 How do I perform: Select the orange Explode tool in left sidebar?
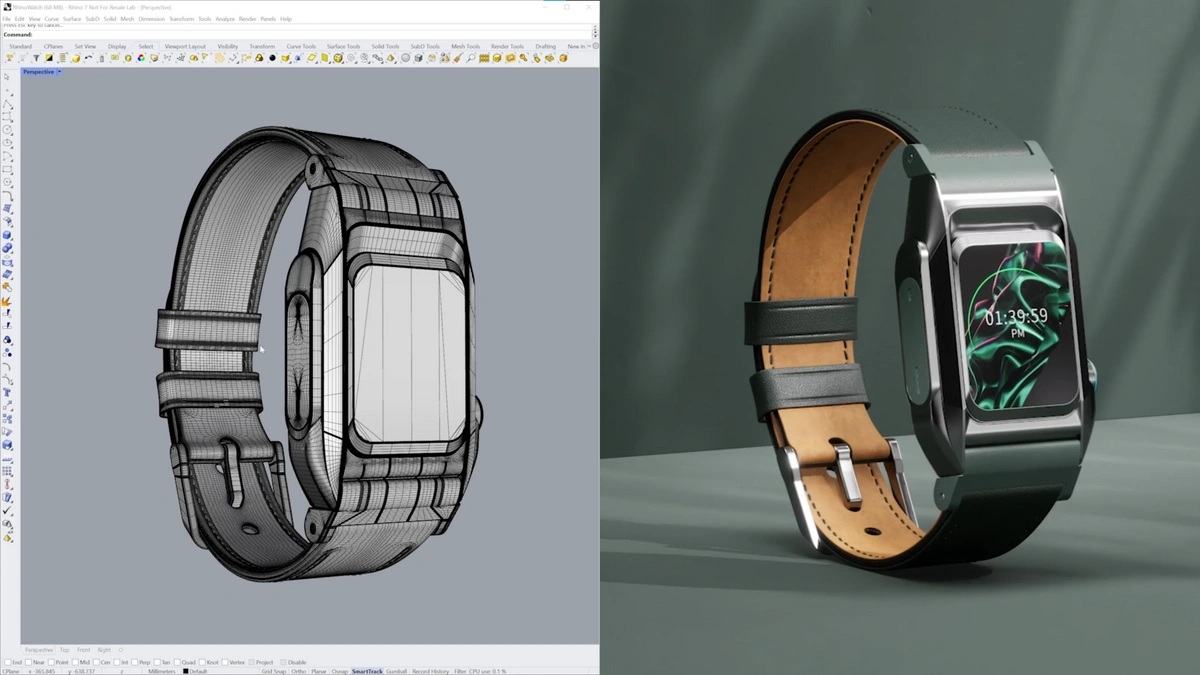pos(7,302)
